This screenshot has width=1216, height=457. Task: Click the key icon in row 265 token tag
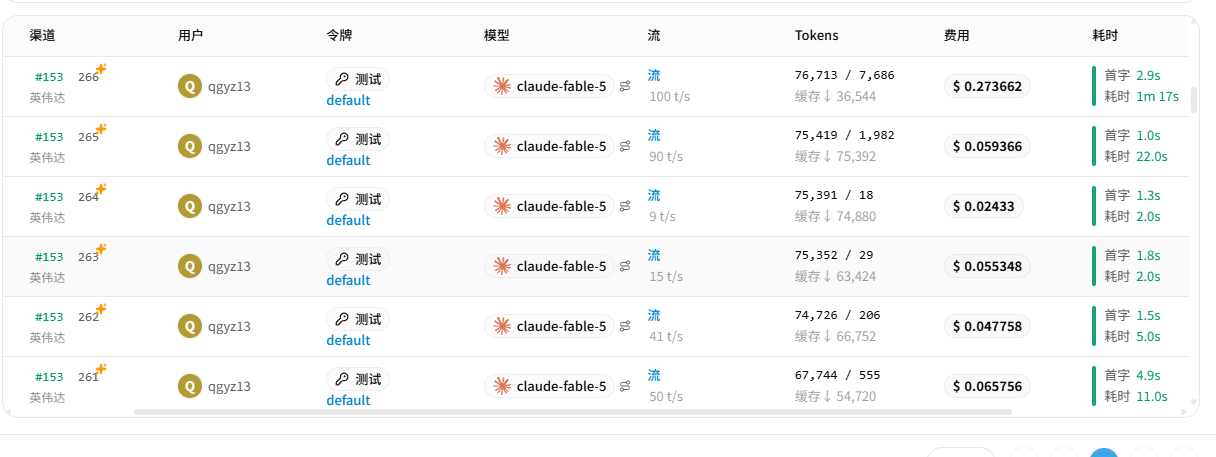click(342, 139)
